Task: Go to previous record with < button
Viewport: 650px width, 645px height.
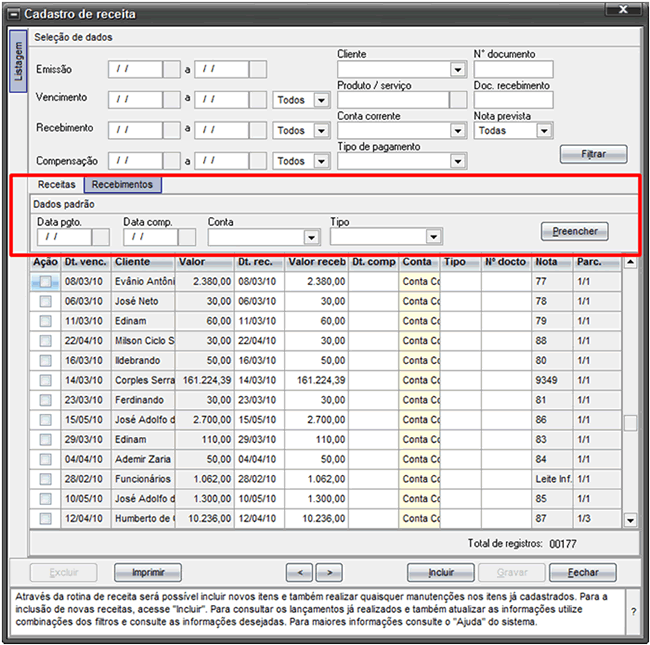Action: pyautogui.click(x=300, y=572)
